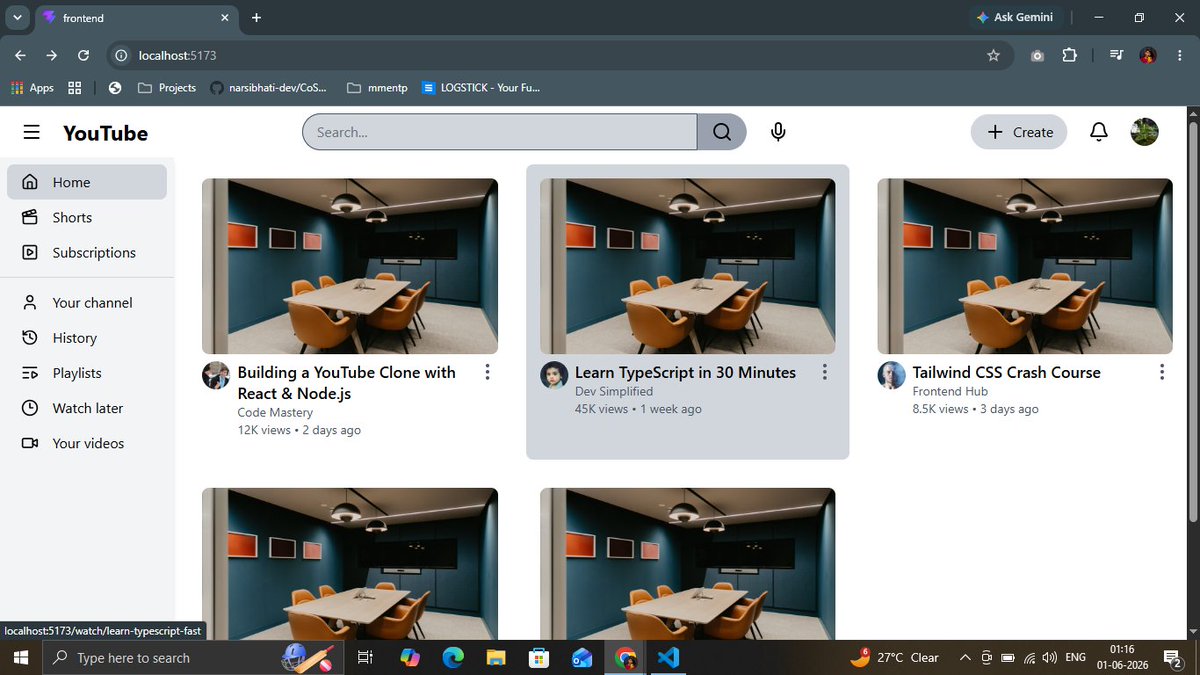1200x675 pixels.
Task: Open mmentp bookmark folder
Action: [376, 88]
